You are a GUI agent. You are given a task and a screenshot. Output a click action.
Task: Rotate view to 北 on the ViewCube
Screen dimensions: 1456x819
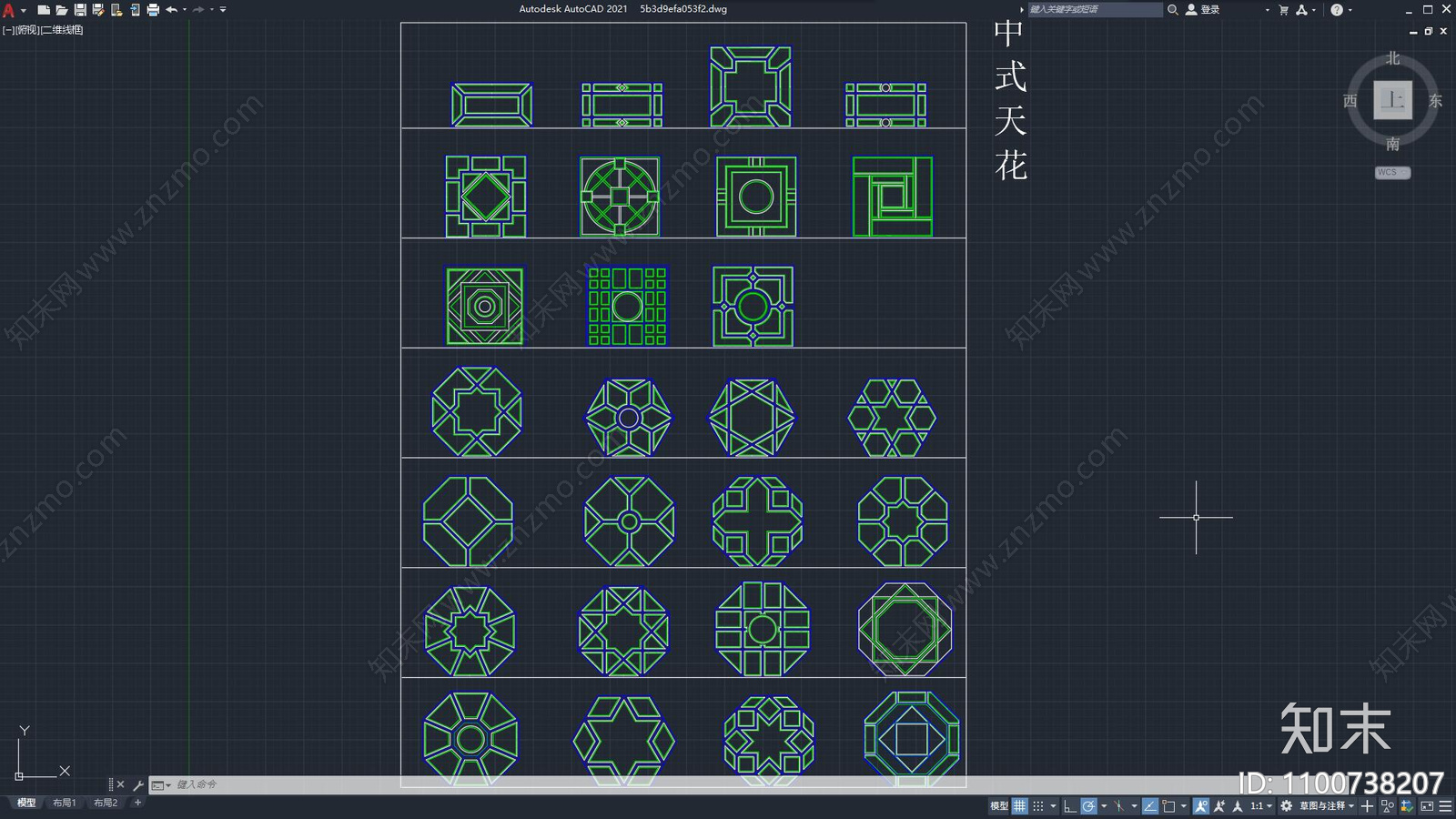(1392, 58)
